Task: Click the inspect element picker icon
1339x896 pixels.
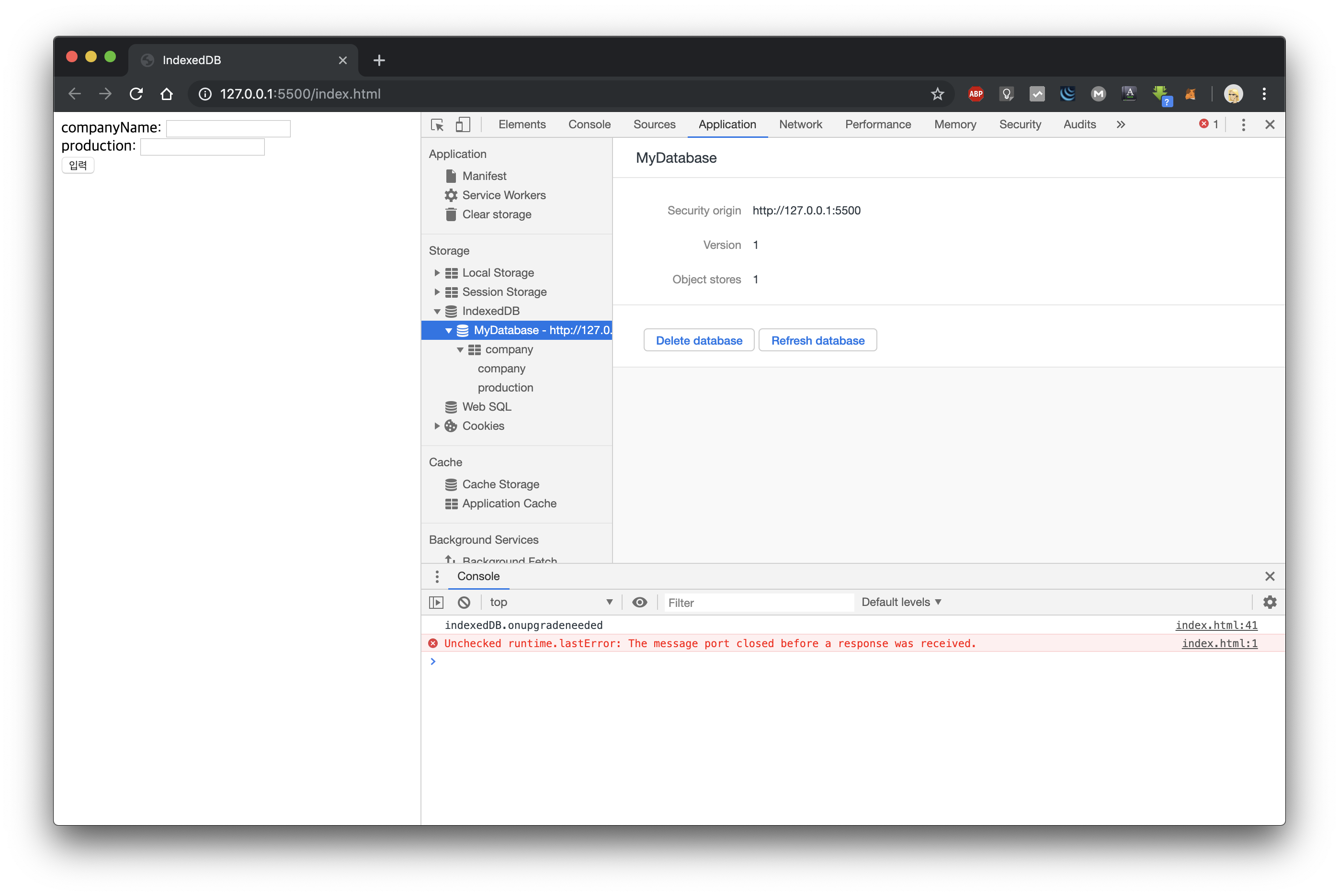Action: (x=437, y=124)
